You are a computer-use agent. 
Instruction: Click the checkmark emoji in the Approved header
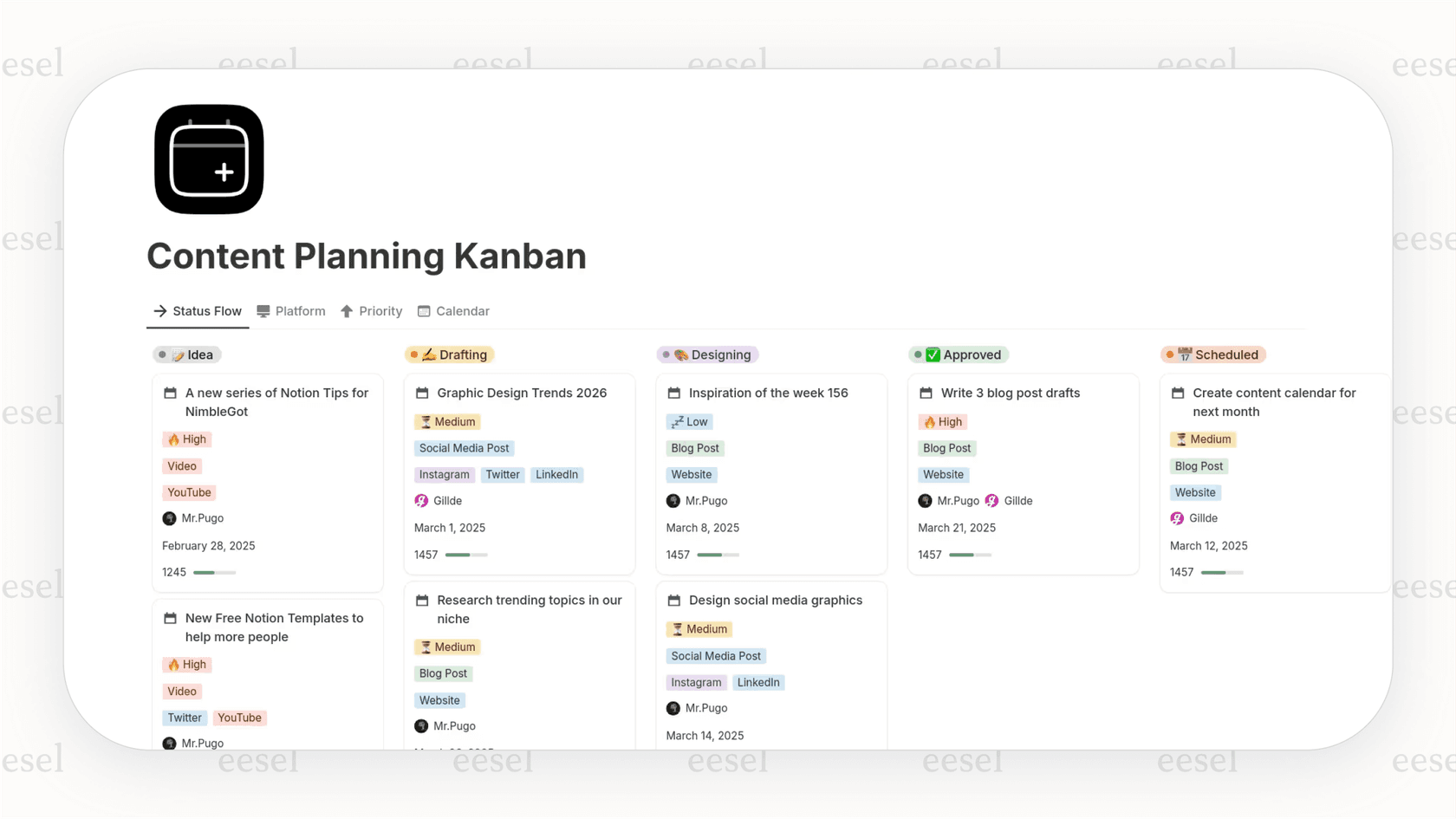coord(933,354)
